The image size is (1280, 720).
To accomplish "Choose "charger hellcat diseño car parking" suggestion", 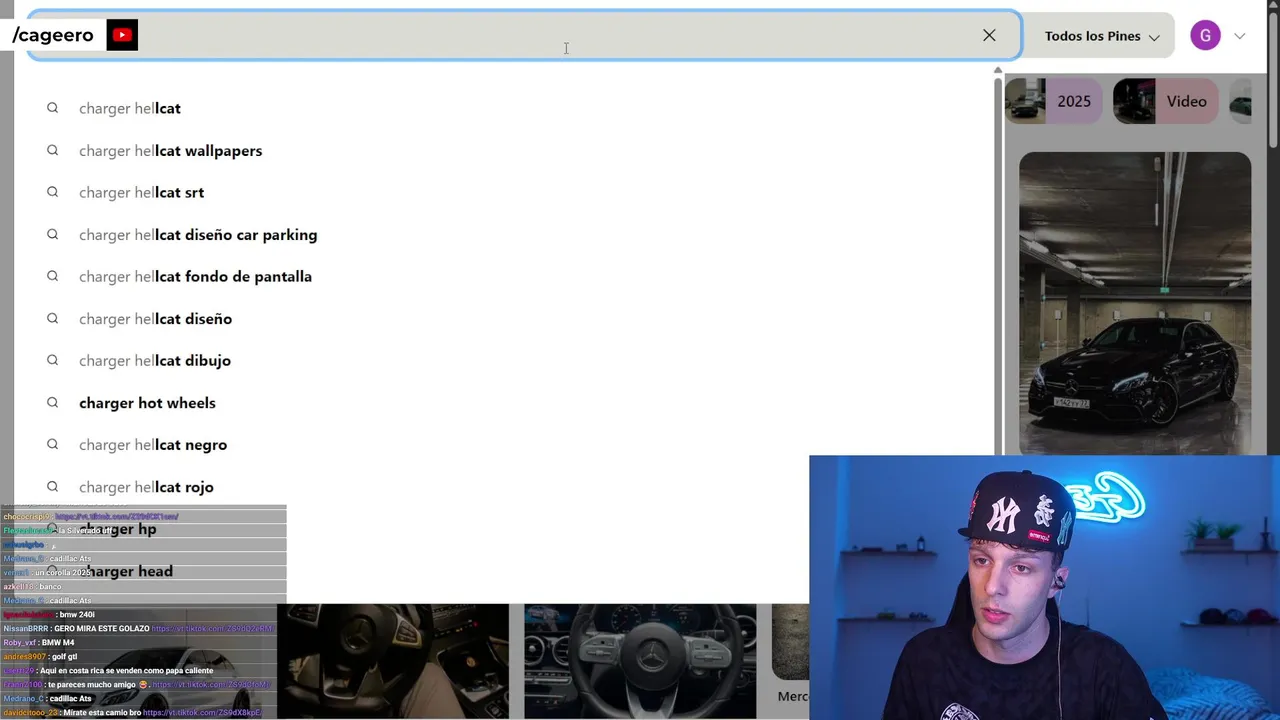I will click(x=198, y=234).
